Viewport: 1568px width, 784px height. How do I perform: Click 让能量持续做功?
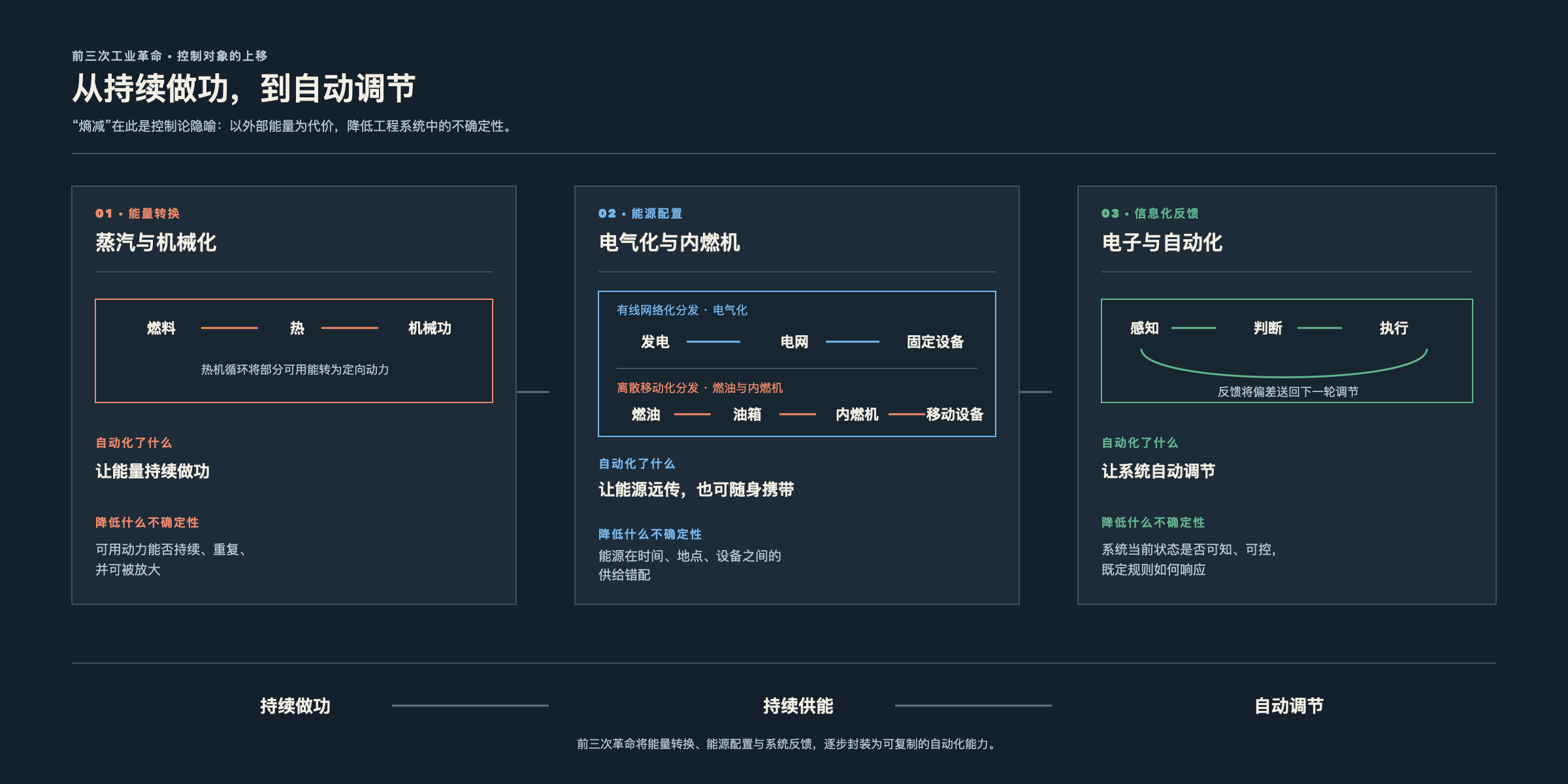152,471
